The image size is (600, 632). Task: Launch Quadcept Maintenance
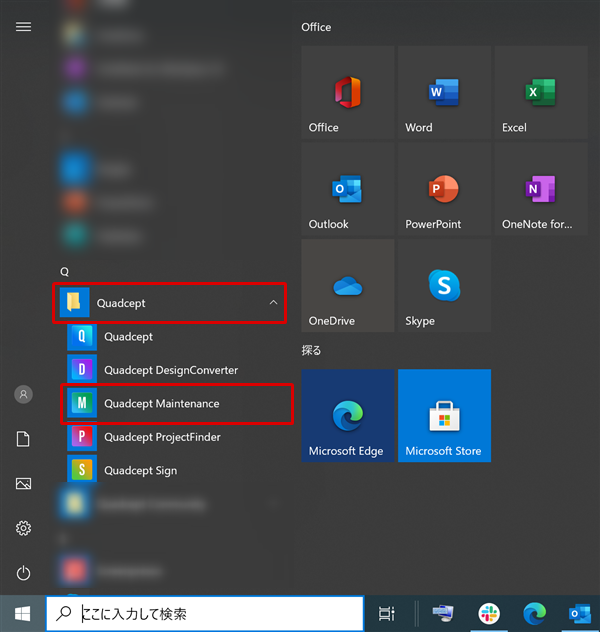pos(176,403)
